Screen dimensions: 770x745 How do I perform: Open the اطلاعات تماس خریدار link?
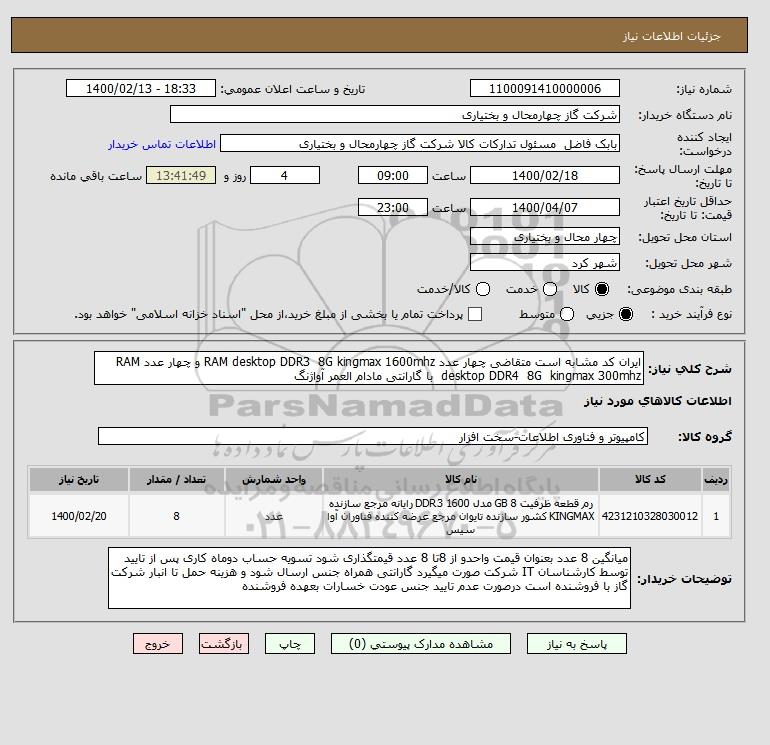162,144
